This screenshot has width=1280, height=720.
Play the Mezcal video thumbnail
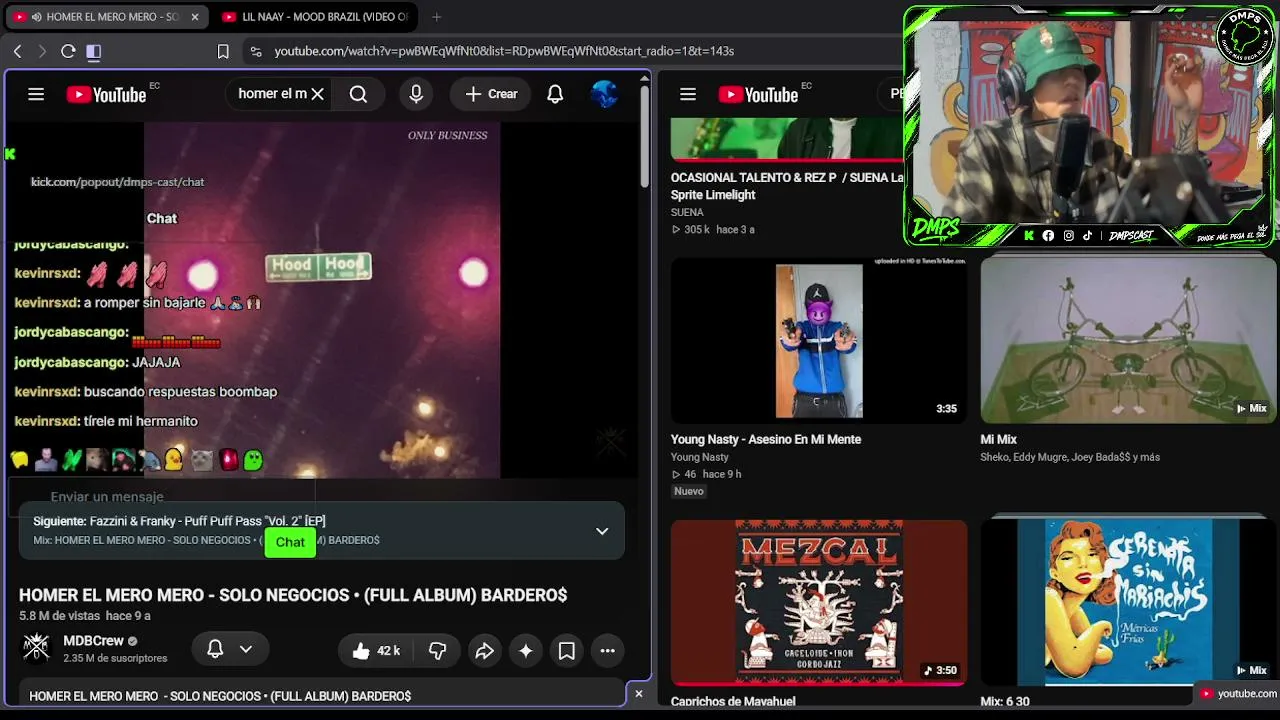point(819,602)
